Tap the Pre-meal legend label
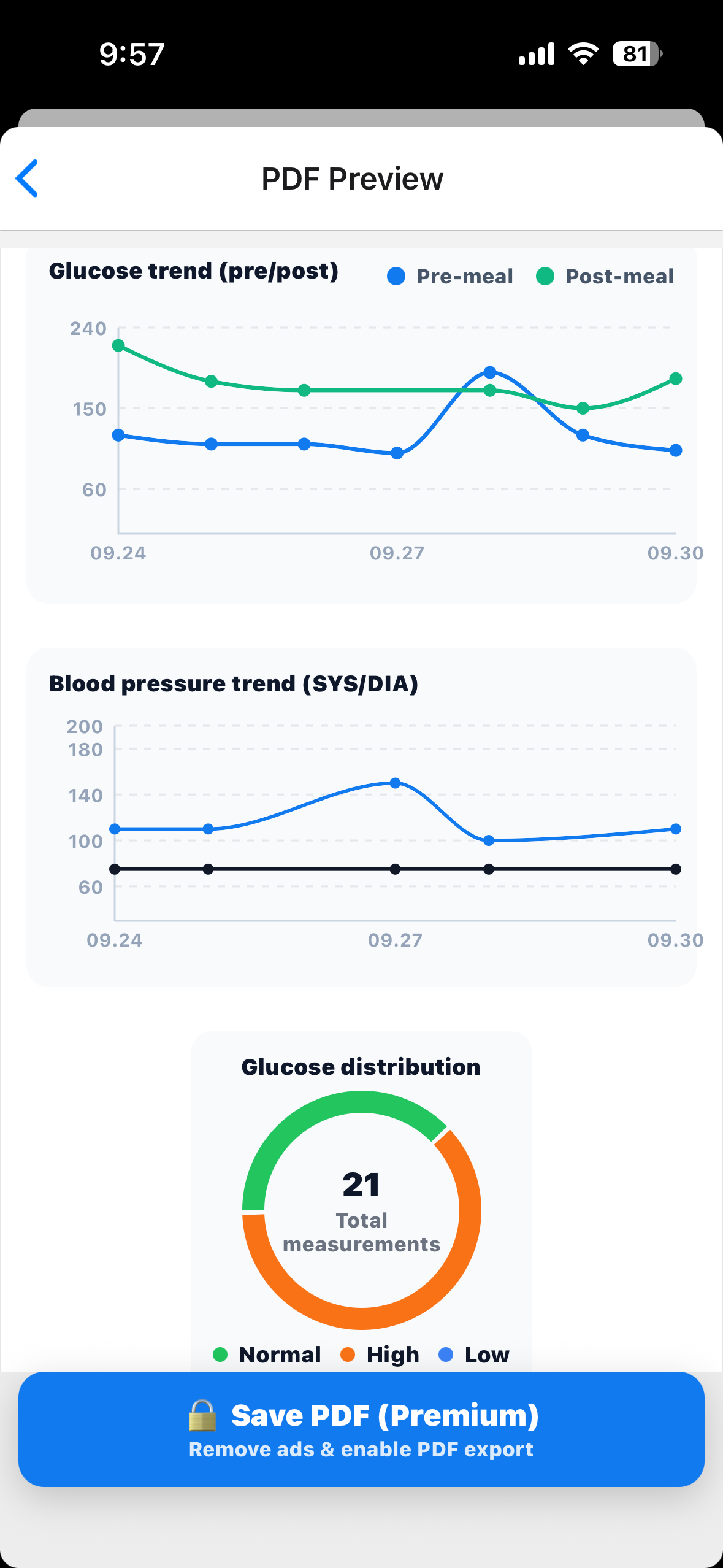723x1568 pixels. click(x=465, y=277)
